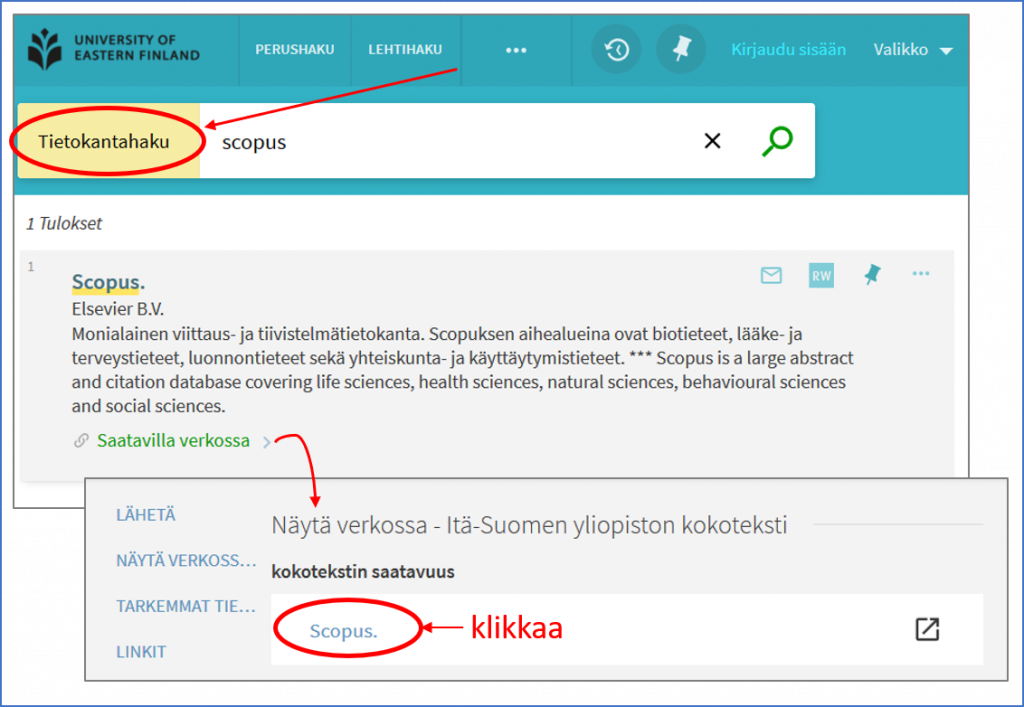The image size is (1024, 707).
Task: Jump to the LÄHETÄ section
Action: (x=146, y=515)
